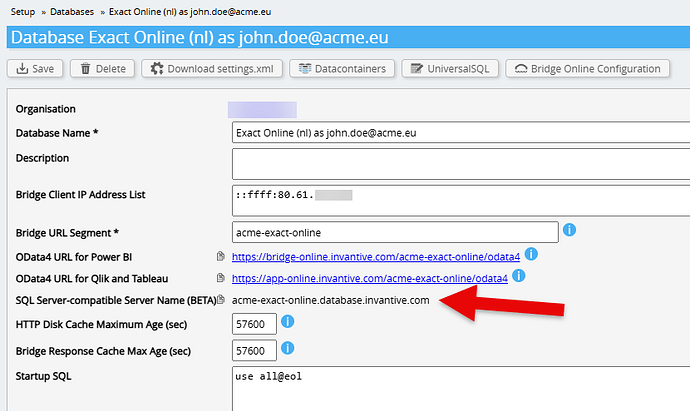Viewport: 690px width, 411px height.
Task: Click the Bridge Client IP Address List label
Action: click(81, 194)
